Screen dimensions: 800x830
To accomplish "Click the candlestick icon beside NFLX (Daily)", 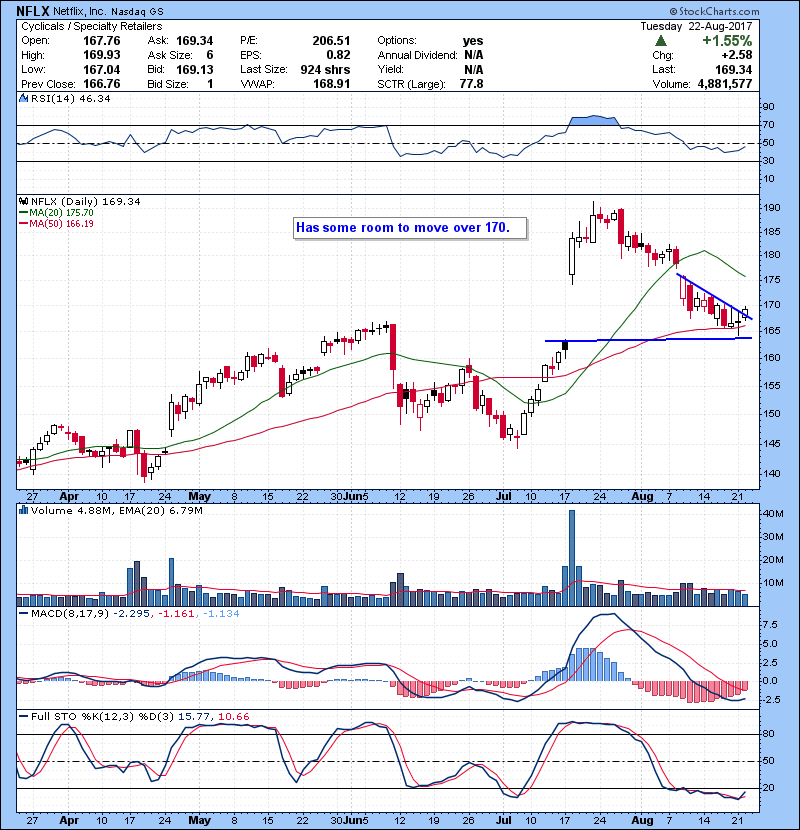I will tap(23, 201).
